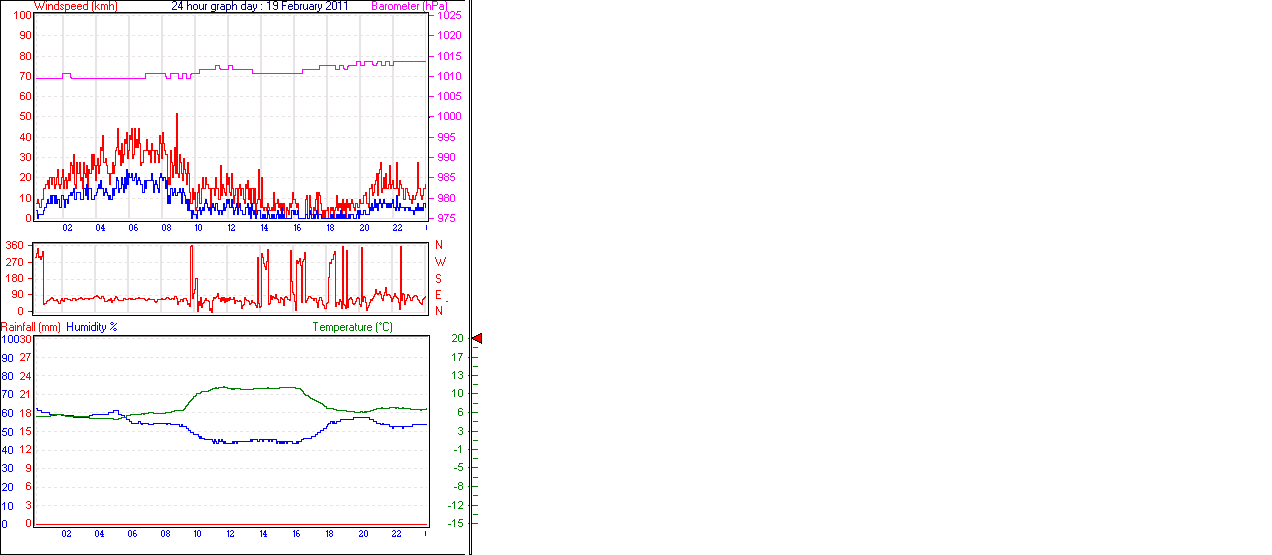
Task: Click the Humidity % label
Action: [x=92, y=327]
